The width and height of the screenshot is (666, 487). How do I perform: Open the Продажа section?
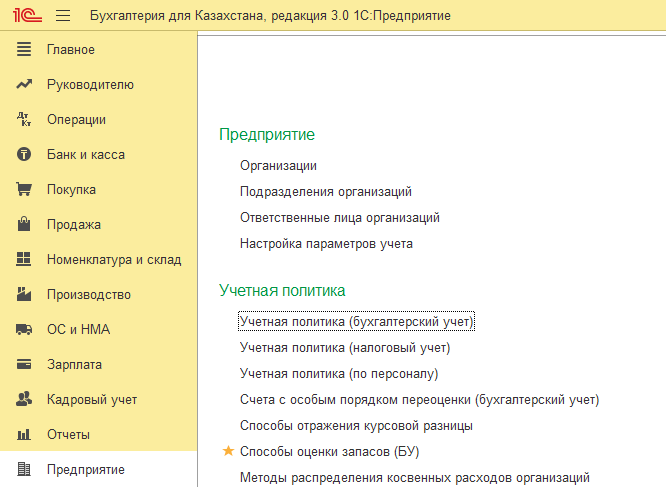click(74, 225)
